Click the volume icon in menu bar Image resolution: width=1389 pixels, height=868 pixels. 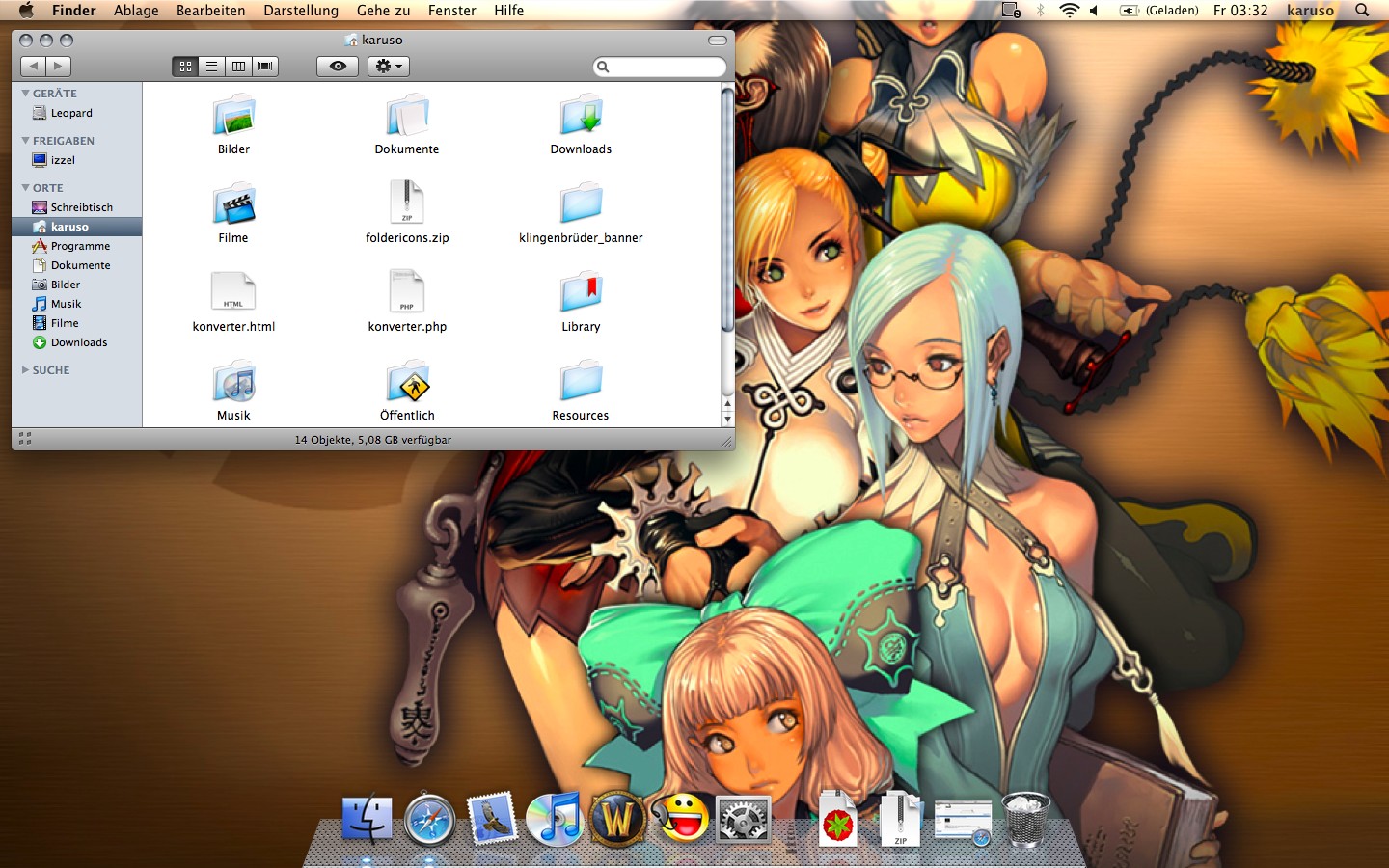coord(1094,11)
